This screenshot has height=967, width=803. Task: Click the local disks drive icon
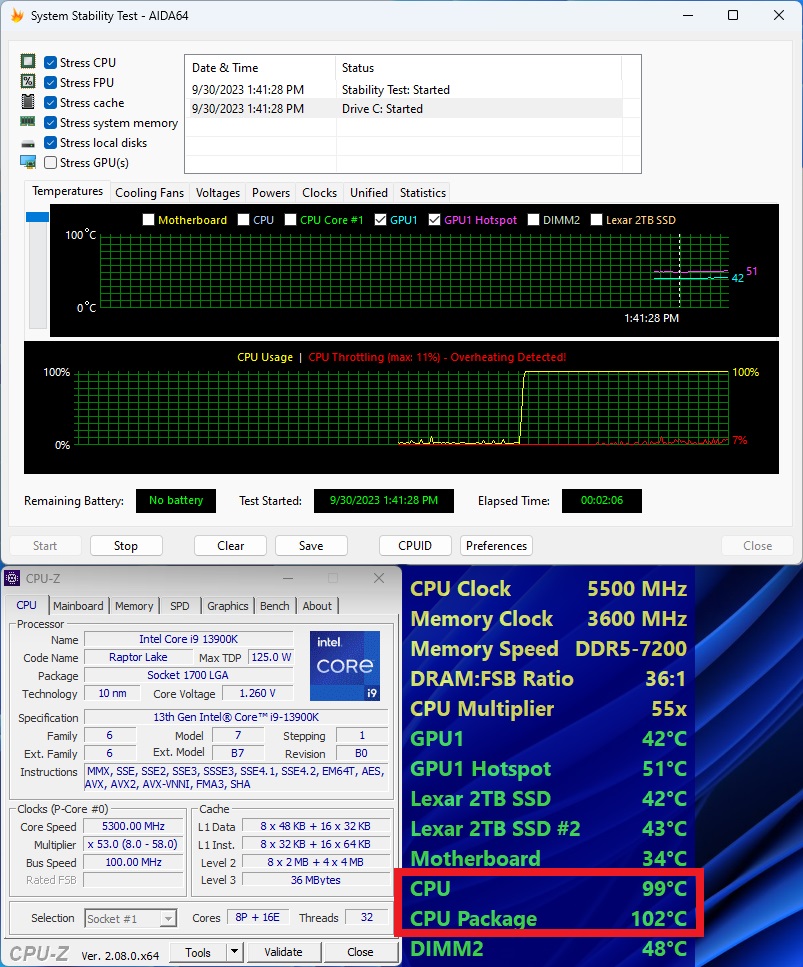pos(28,144)
